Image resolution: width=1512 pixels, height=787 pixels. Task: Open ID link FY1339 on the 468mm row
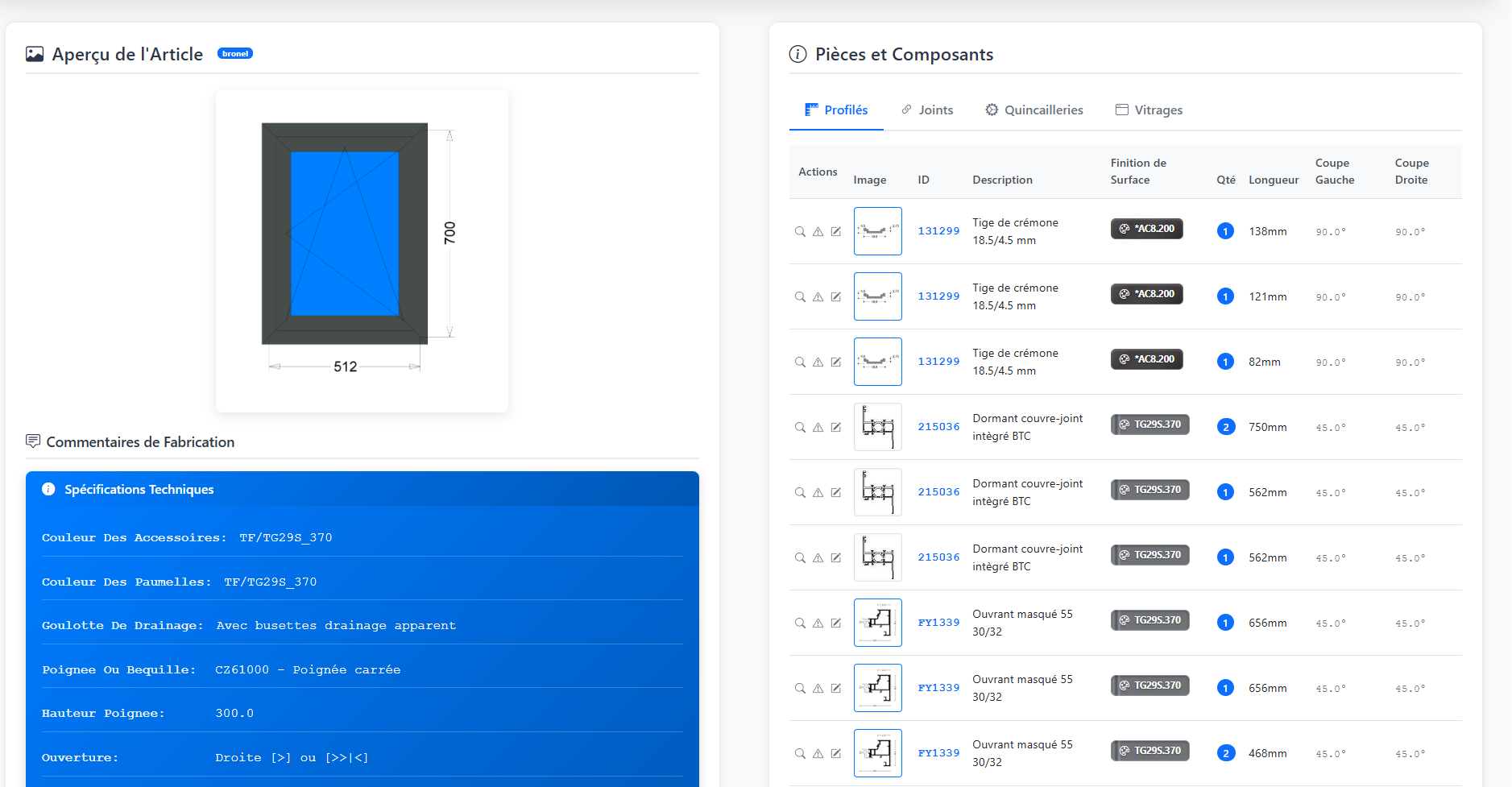point(938,753)
